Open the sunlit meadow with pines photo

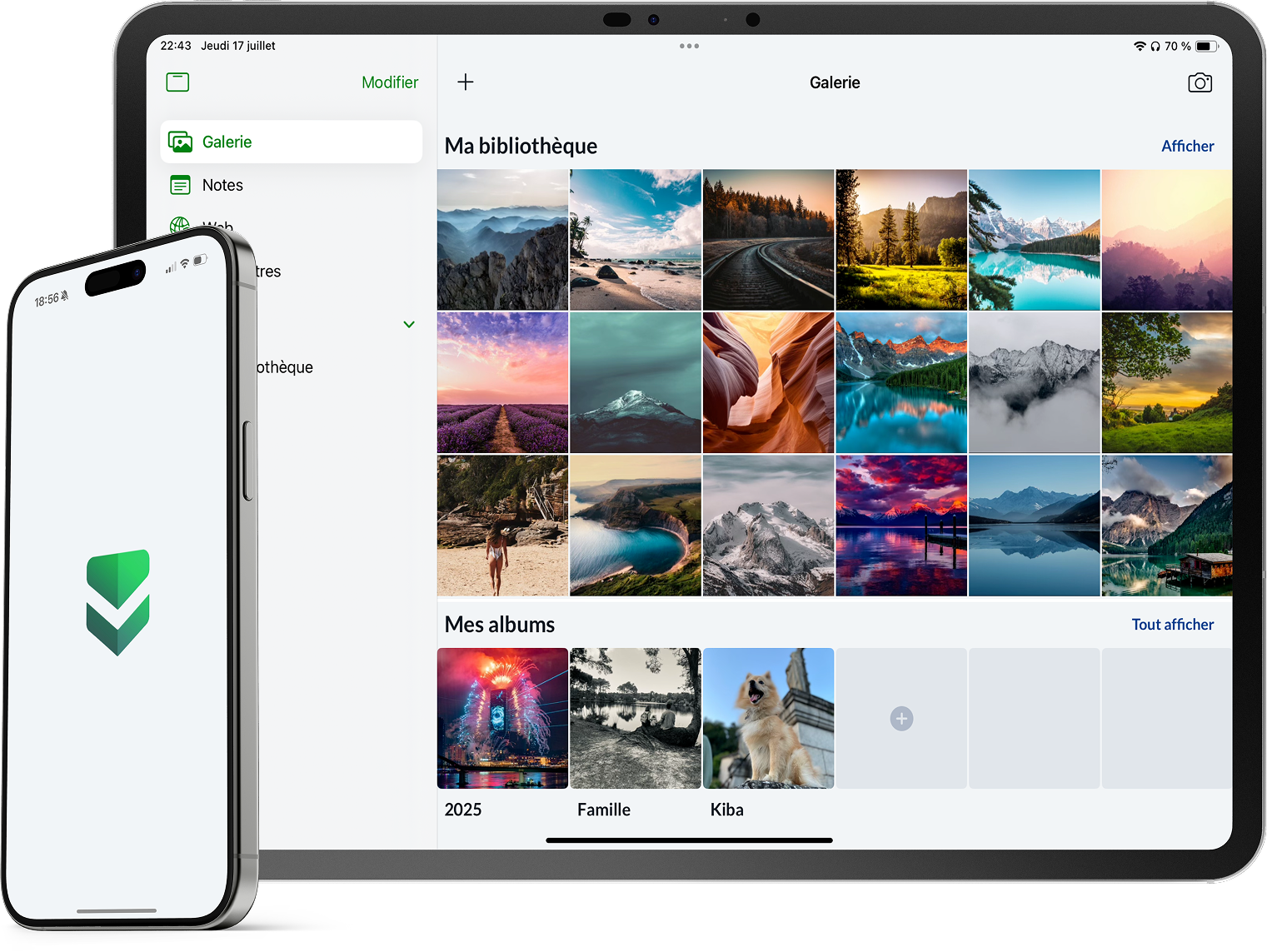(x=901, y=240)
